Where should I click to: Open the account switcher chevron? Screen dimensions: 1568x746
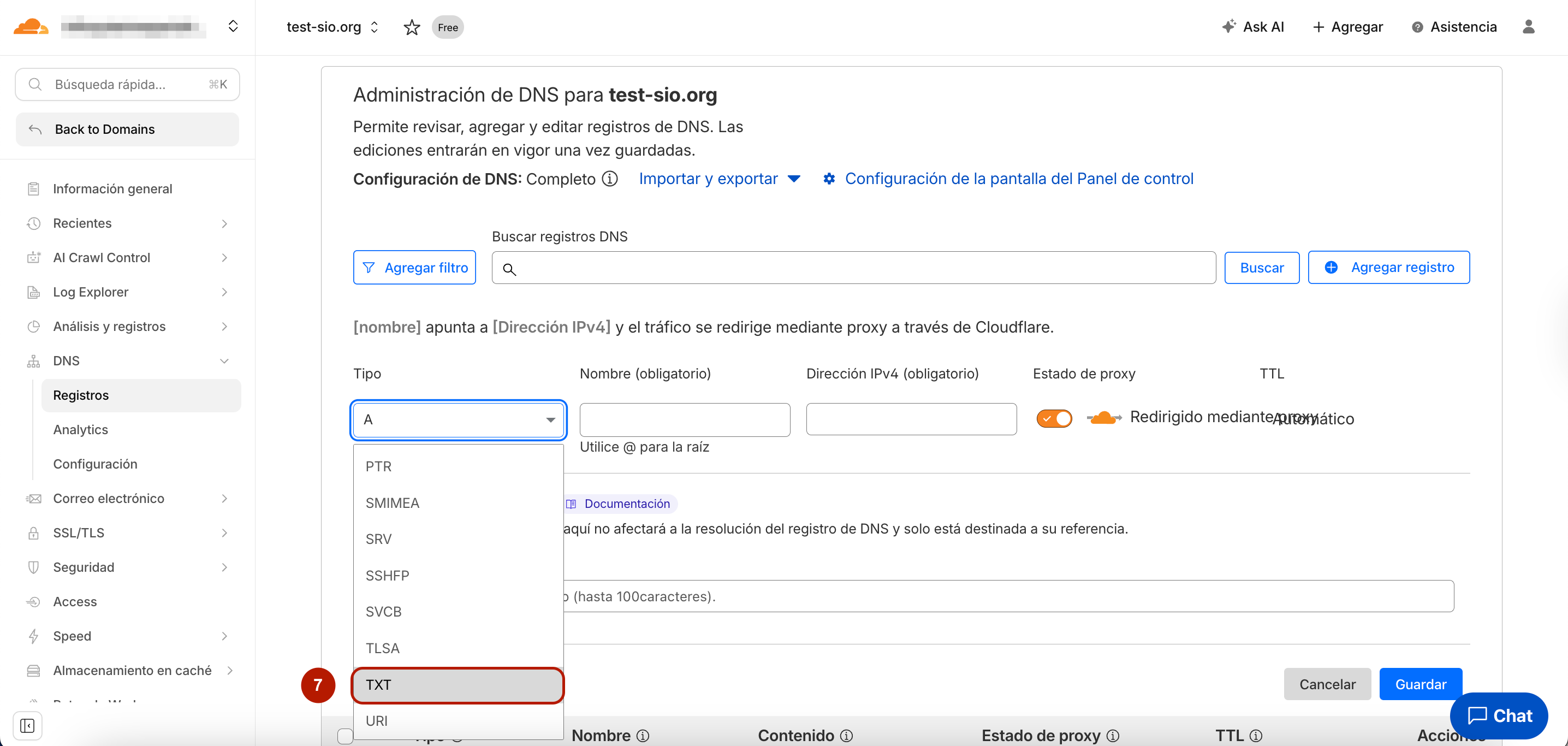click(233, 26)
